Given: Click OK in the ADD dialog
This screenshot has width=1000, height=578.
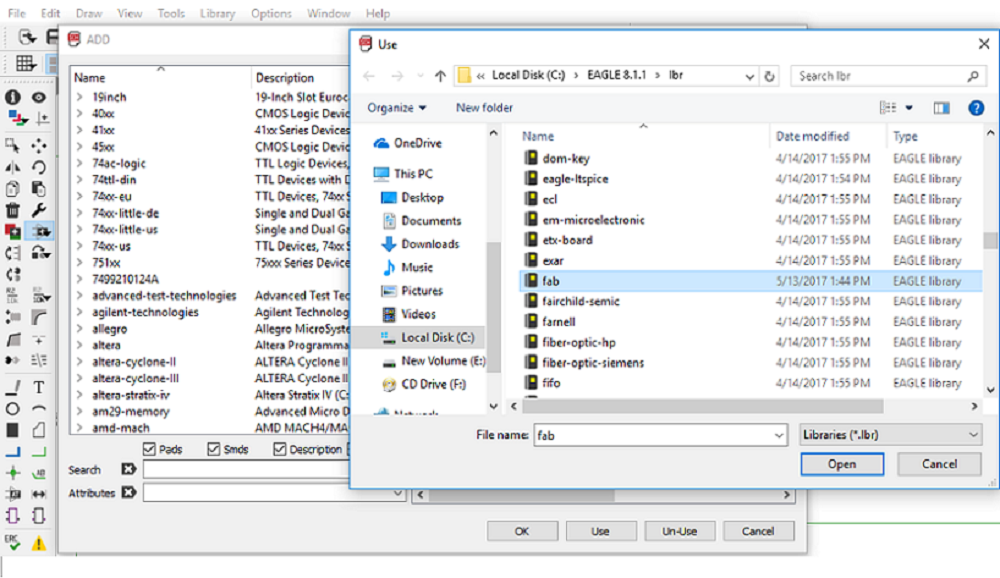Looking at the screenshot, I should pos(522,531).
